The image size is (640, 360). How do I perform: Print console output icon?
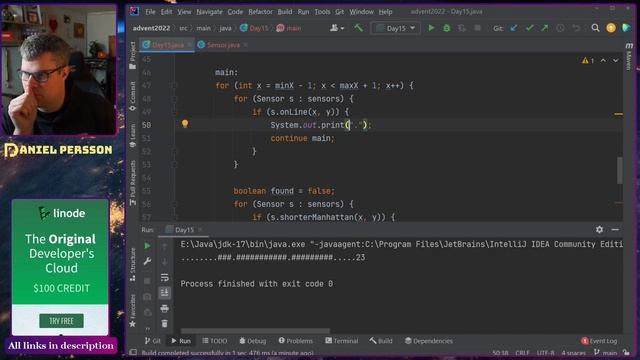pos(164,308)
